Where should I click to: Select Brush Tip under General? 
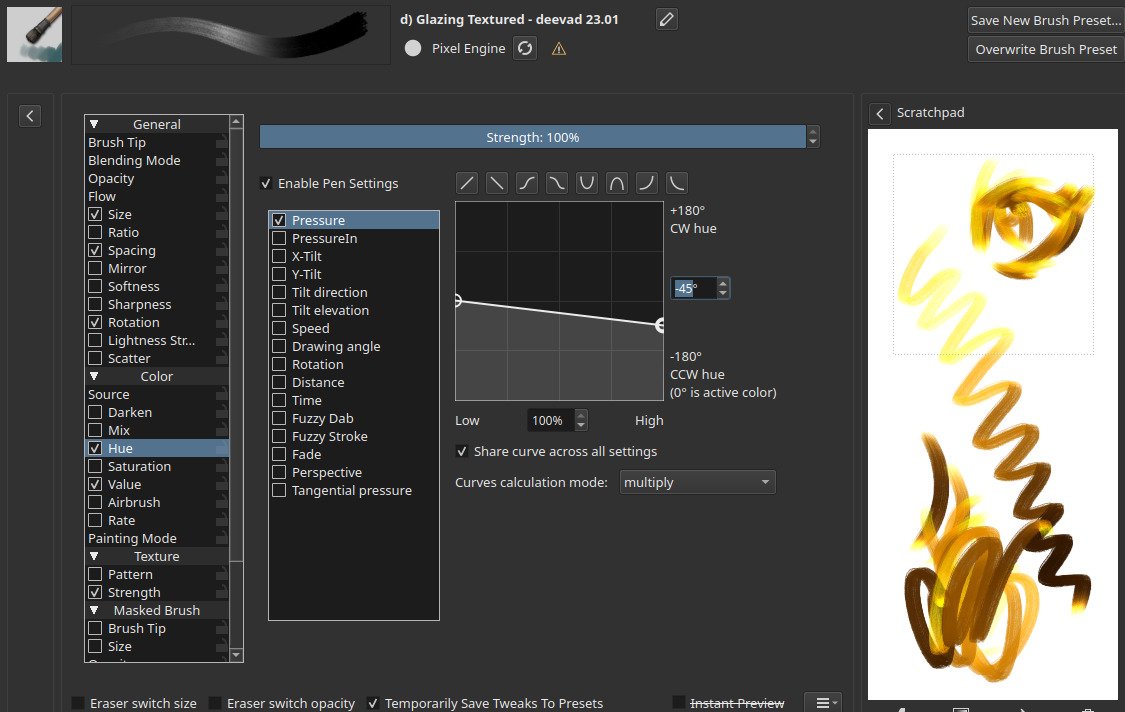[x=117, y=142]
